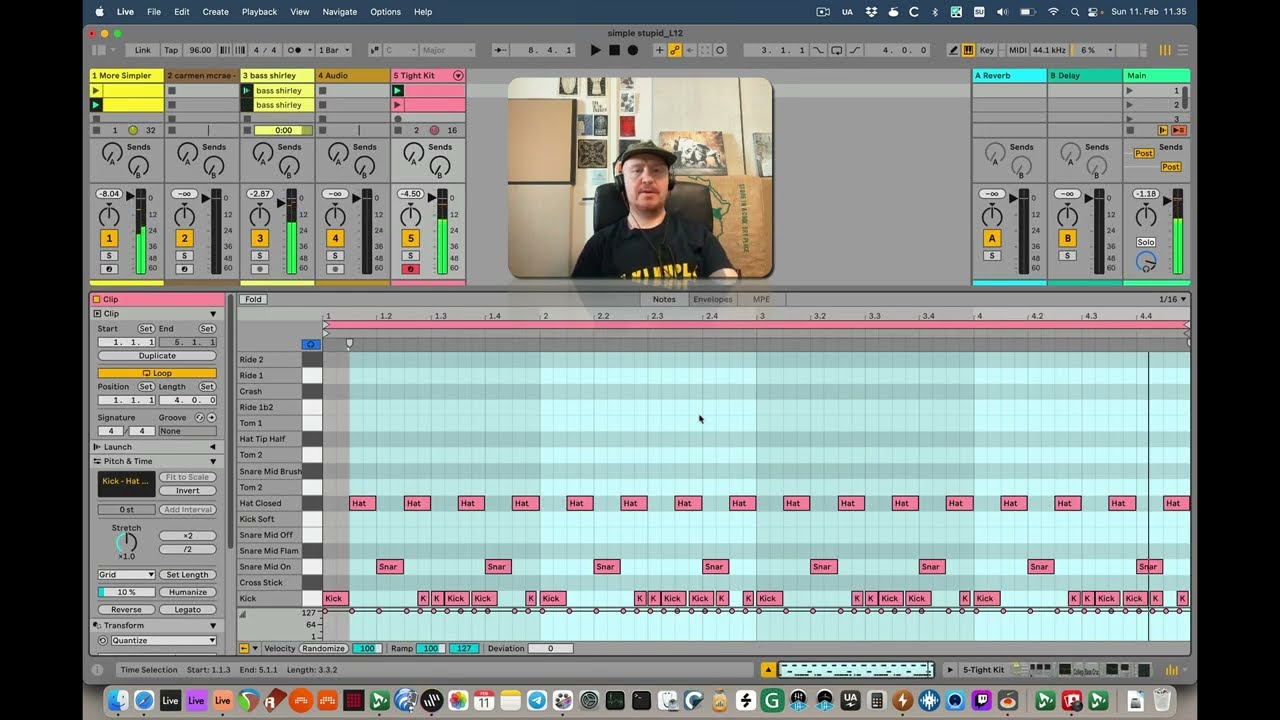Click the Fold button
Viewport: 1280px width, 720px height.
pyautogui.click(x=253, y=299)
